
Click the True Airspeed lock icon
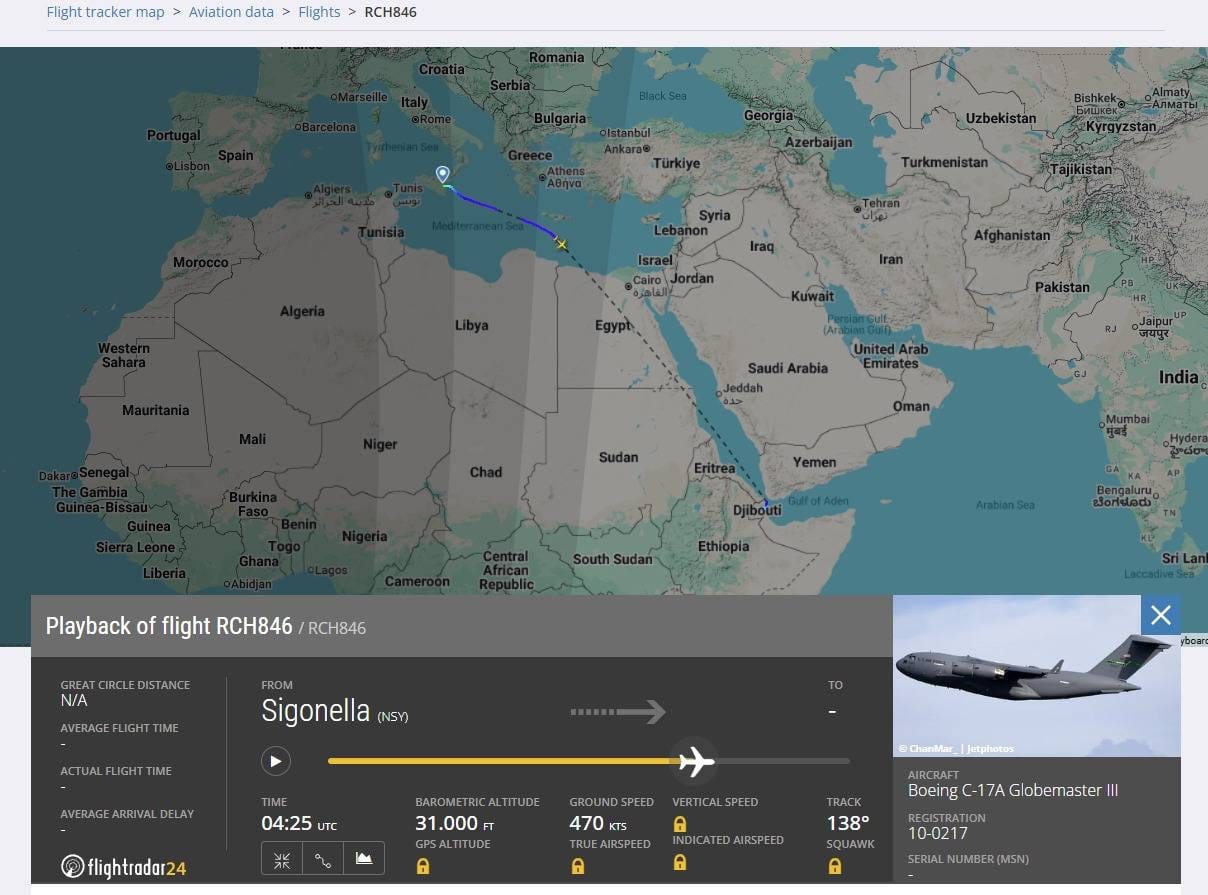click(577, 866)
